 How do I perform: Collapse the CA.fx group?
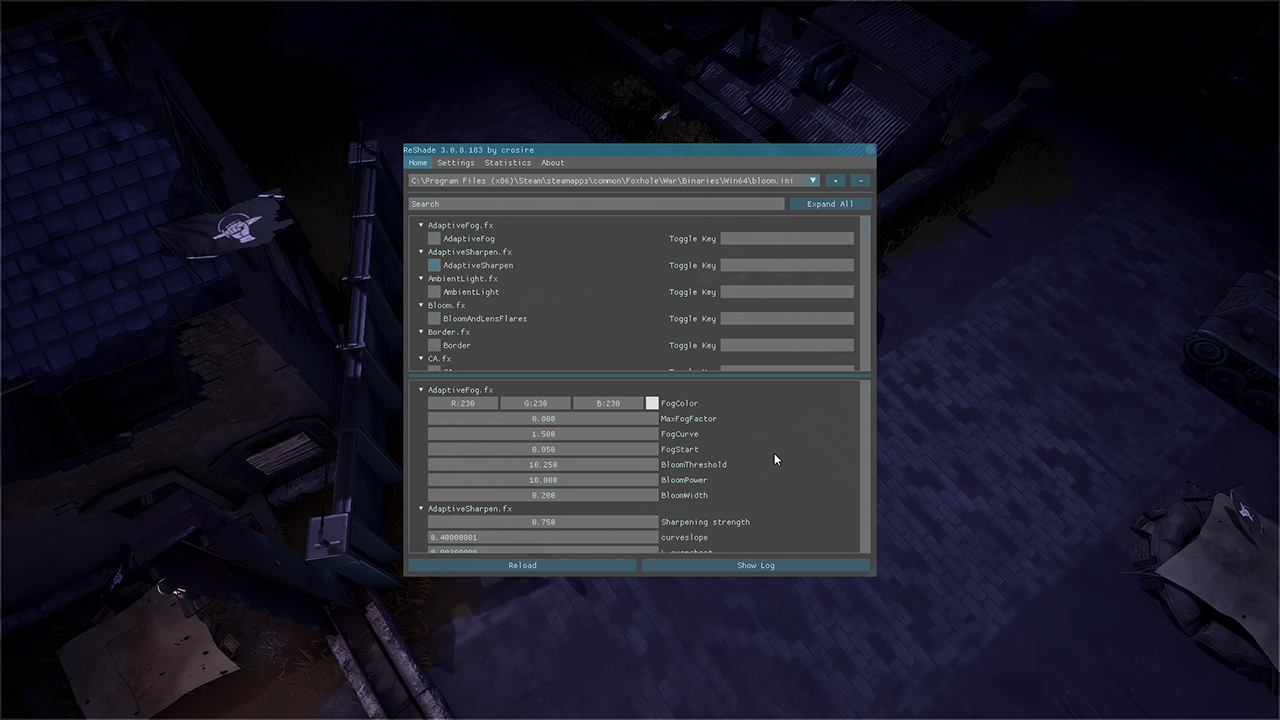[x=421, y=358]
